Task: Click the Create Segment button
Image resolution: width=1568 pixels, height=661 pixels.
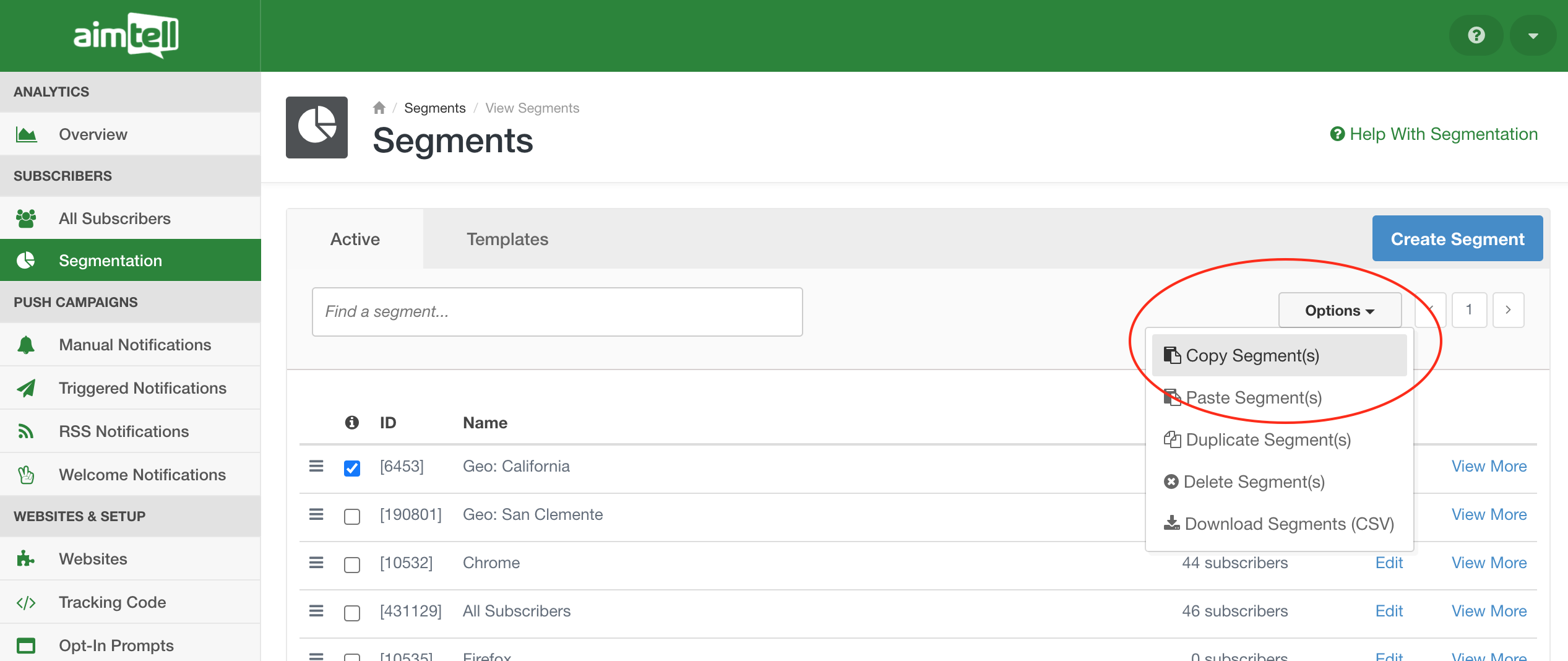Action: (x=1457, y=239)
